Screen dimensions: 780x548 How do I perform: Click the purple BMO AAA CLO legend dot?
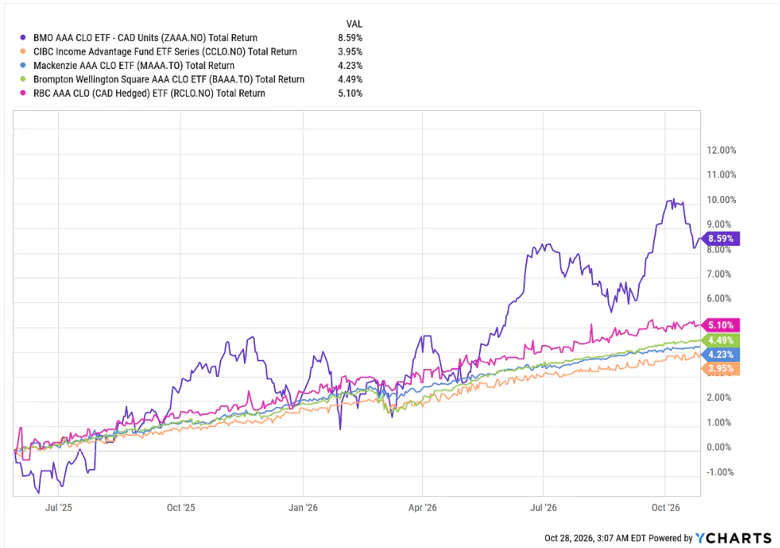[23, 38]
